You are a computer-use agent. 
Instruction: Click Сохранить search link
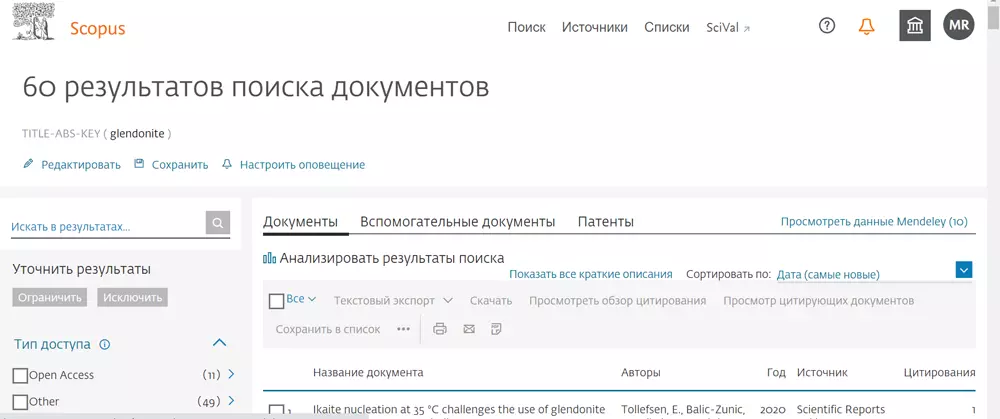click(x=180, y=165)
